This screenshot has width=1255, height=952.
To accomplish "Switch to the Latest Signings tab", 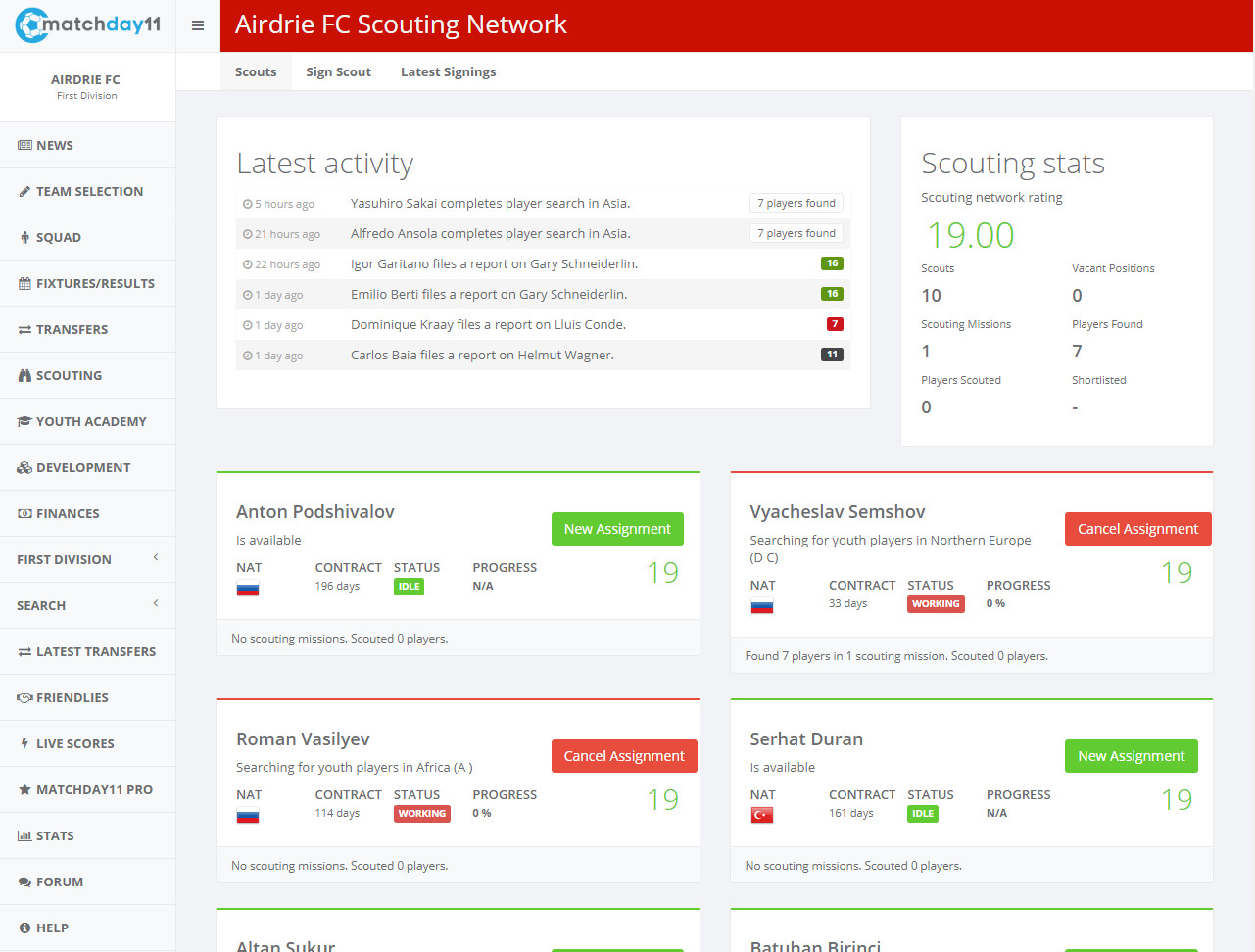I will pyautogui.click(x=448, y=71).
